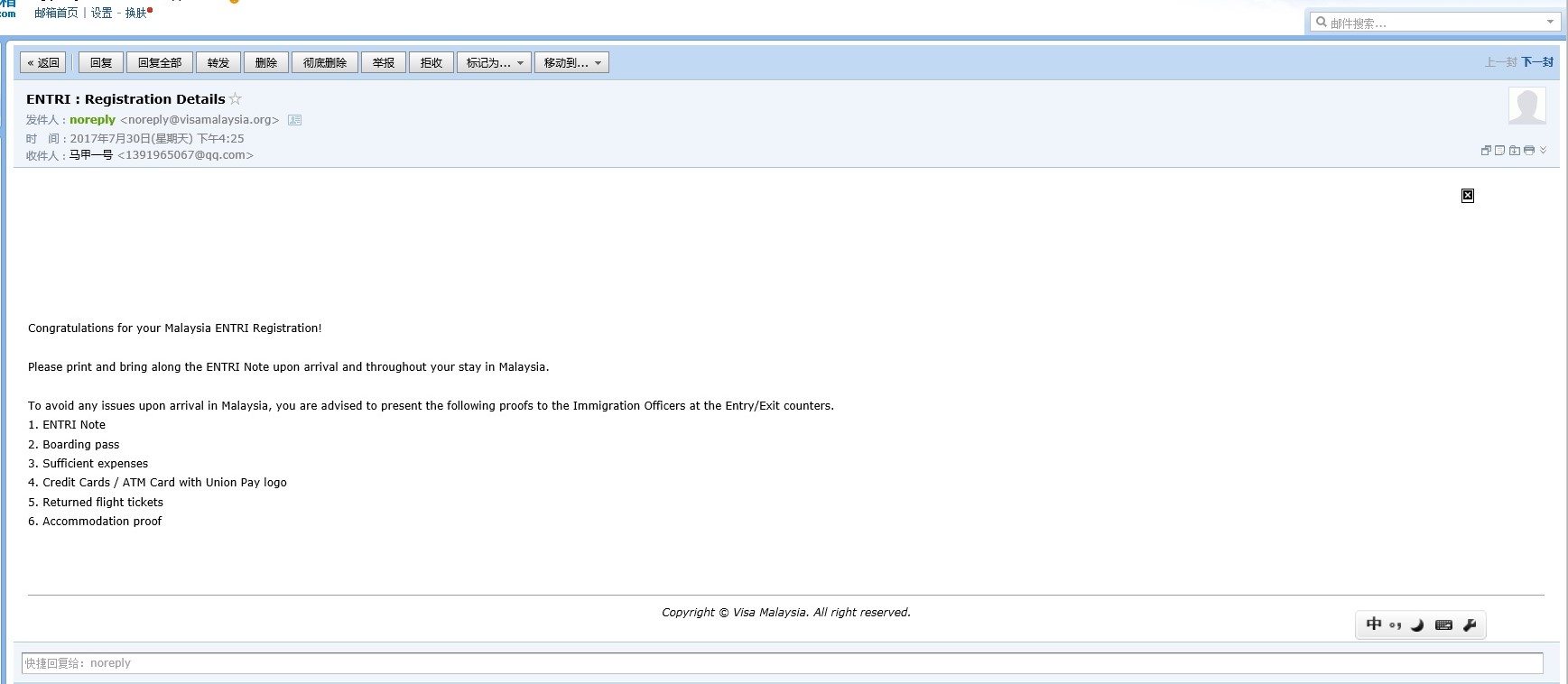Toggle Chinese input mode 中 icon
The height and width of the screenshot is (684, 1568).
(1374, 624)
